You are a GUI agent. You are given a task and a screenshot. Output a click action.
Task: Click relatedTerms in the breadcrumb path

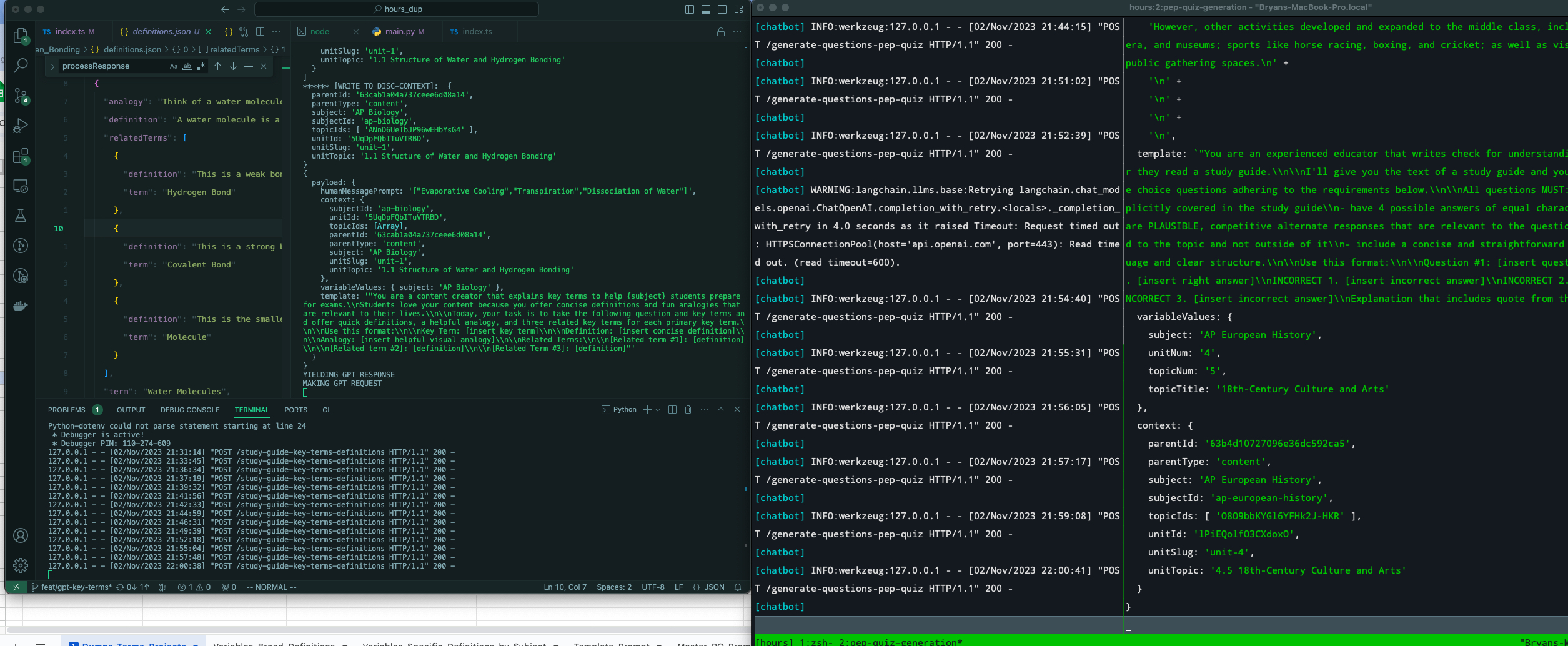pyautogui.click(x=234, y=50)
